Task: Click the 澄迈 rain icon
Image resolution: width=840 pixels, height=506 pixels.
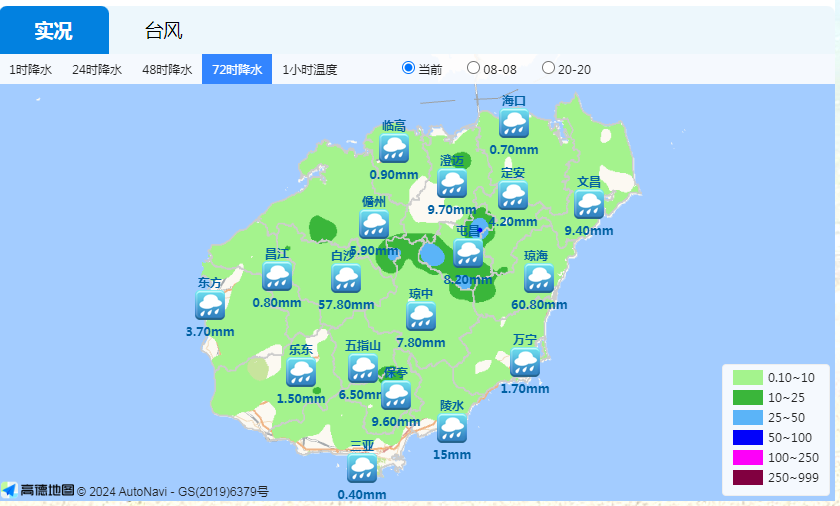Action: 452,183
